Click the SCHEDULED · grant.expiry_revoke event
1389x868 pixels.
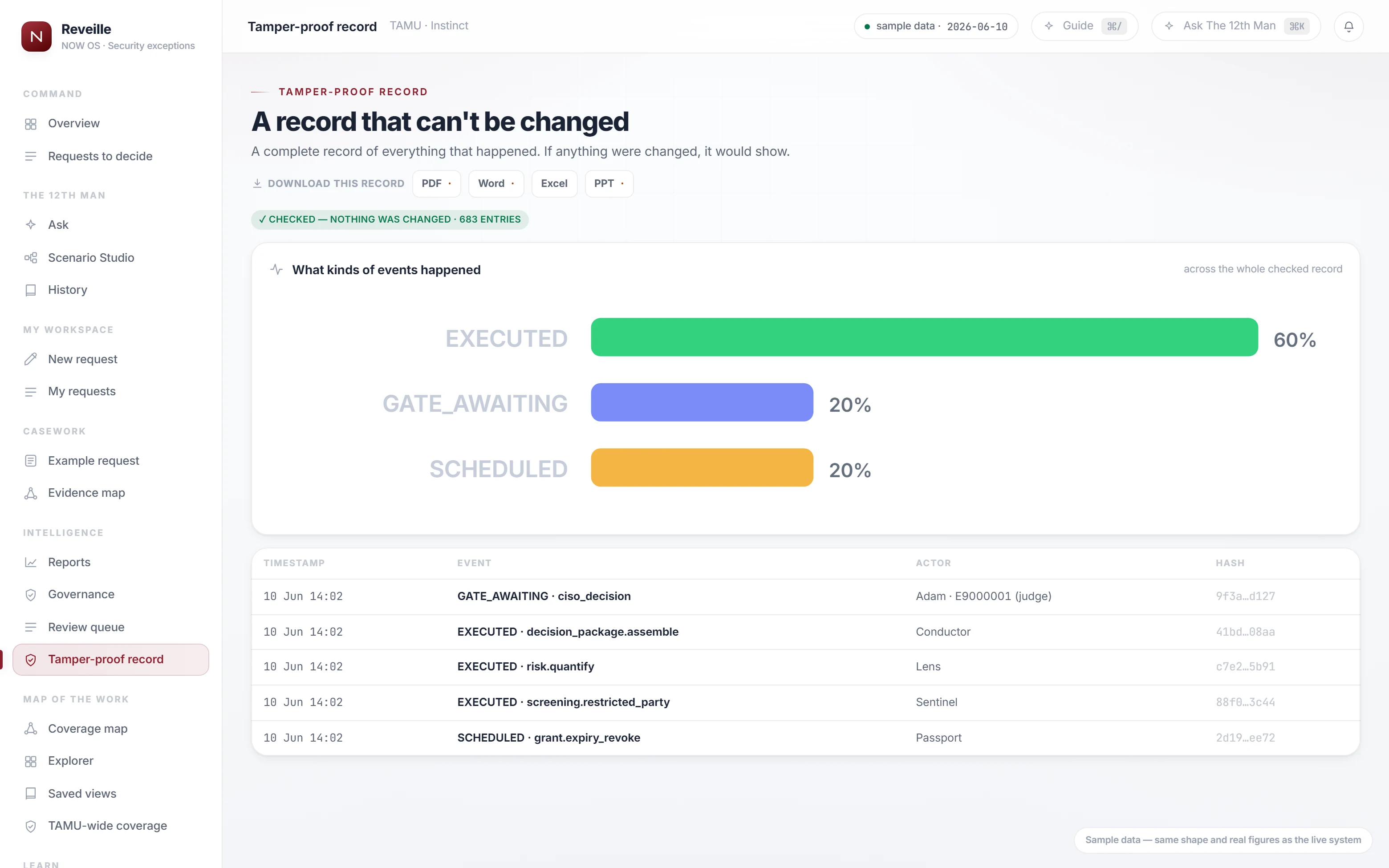click(x=548, y=738)
